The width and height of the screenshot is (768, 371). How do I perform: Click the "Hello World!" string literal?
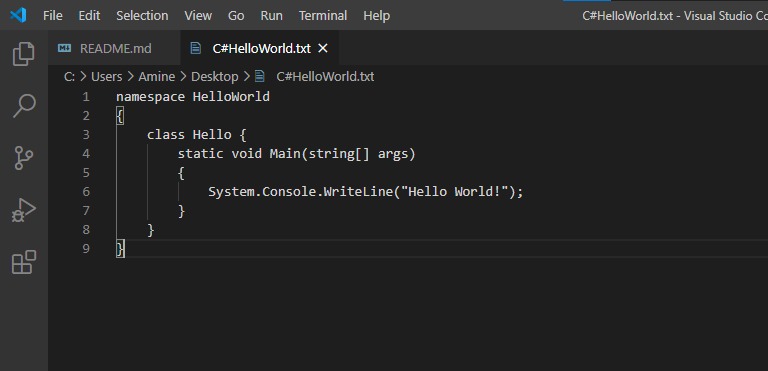coord(454,192)
